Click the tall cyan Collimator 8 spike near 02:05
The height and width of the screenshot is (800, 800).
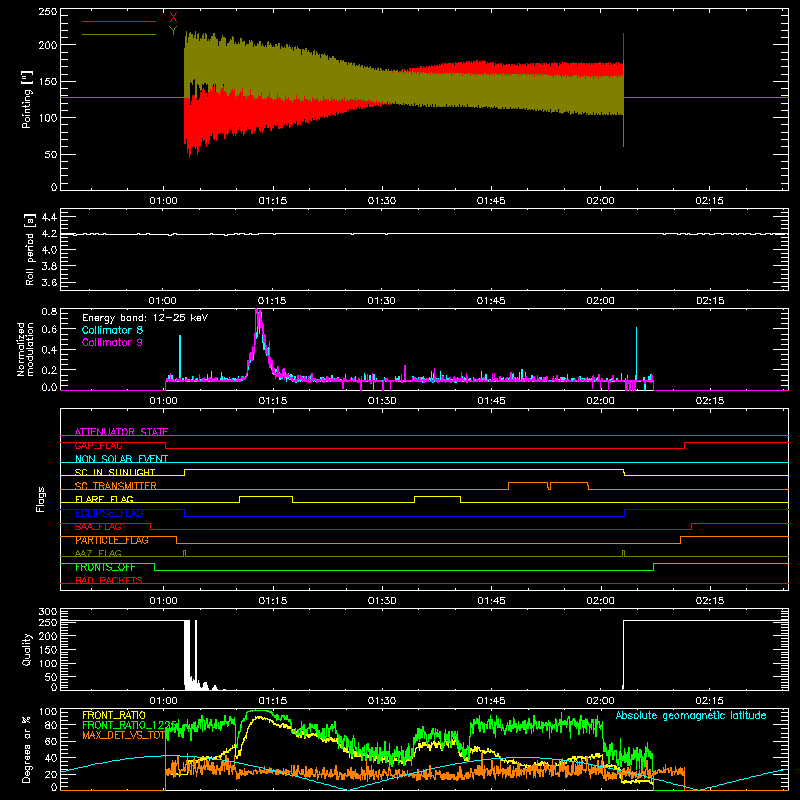pos(636,352)
